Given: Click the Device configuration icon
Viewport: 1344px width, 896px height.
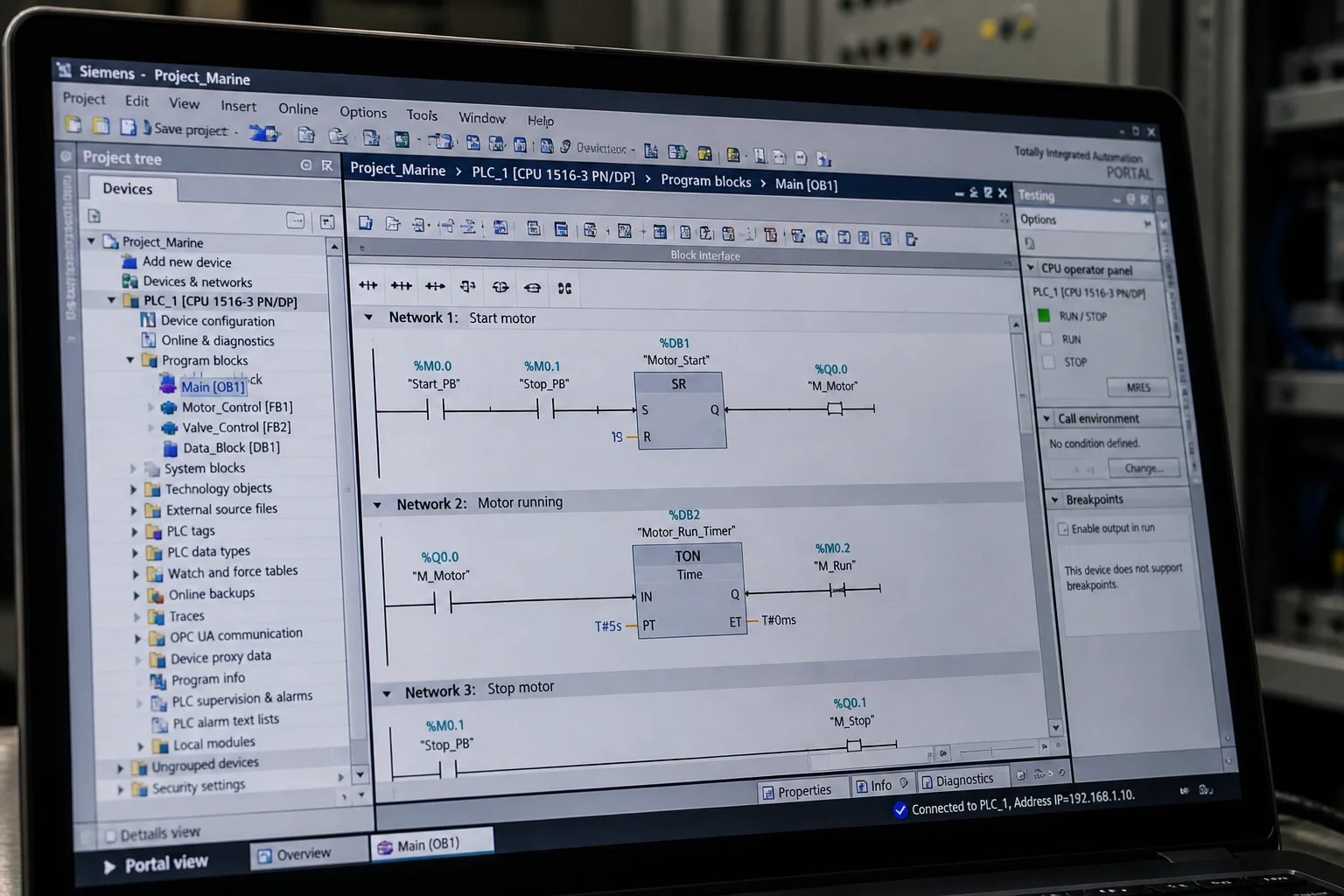Looking at the screenshot, I should point(148,320).
